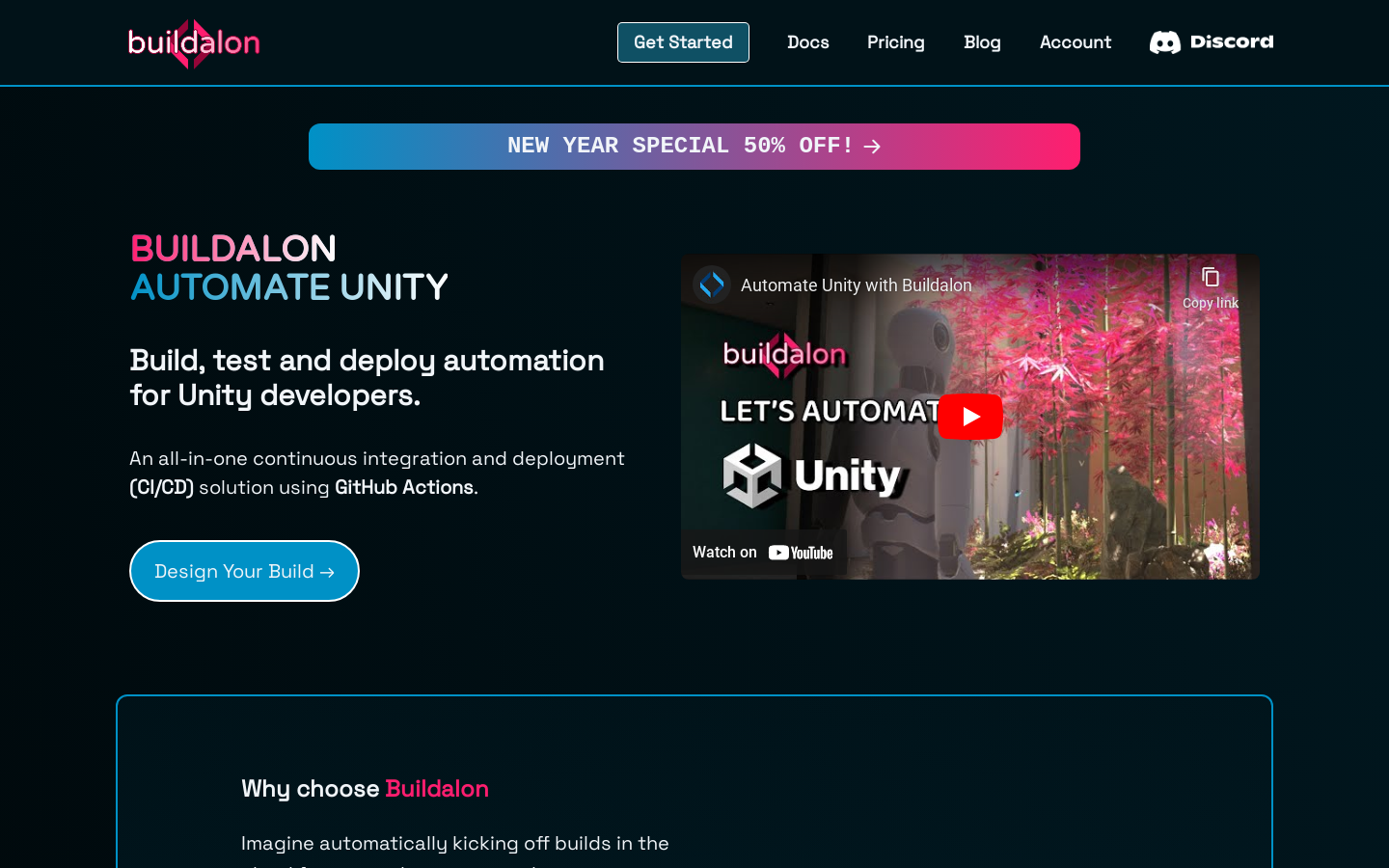Screen dimensions: 1389x868
Task: Click the AUTOMATE UNITY heading text
Action: tap(289, 287)
